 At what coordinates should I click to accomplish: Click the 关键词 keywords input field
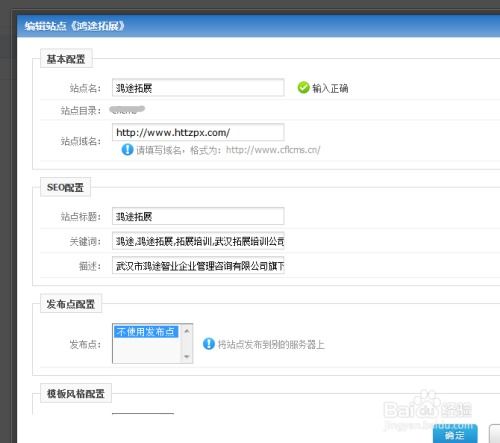[198, 241]
